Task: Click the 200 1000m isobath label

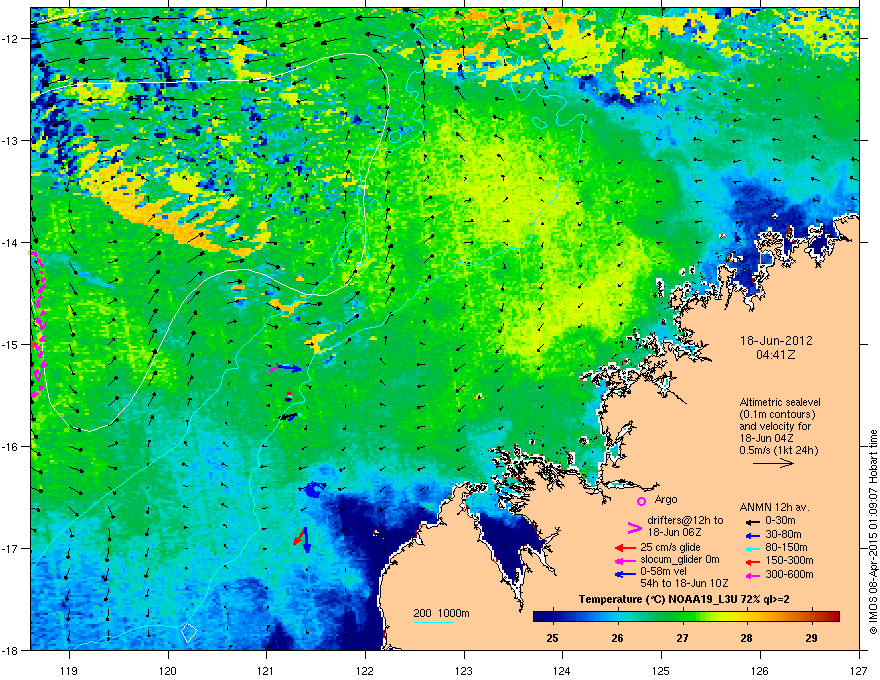Action: tap(441, 613)
